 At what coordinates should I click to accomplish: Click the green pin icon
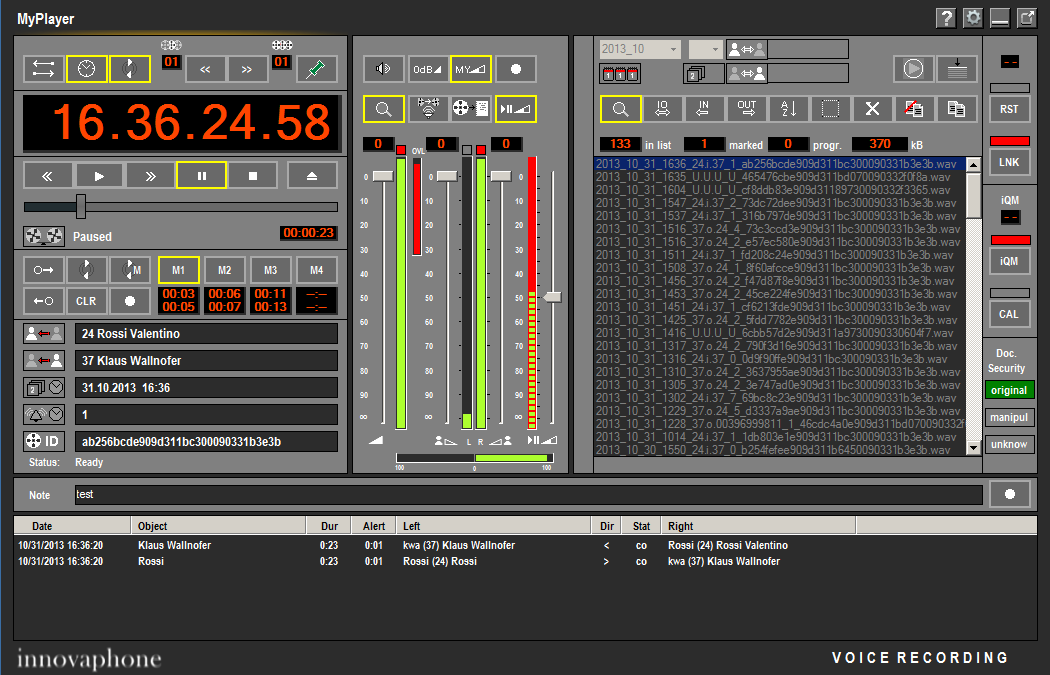point(317,69)
